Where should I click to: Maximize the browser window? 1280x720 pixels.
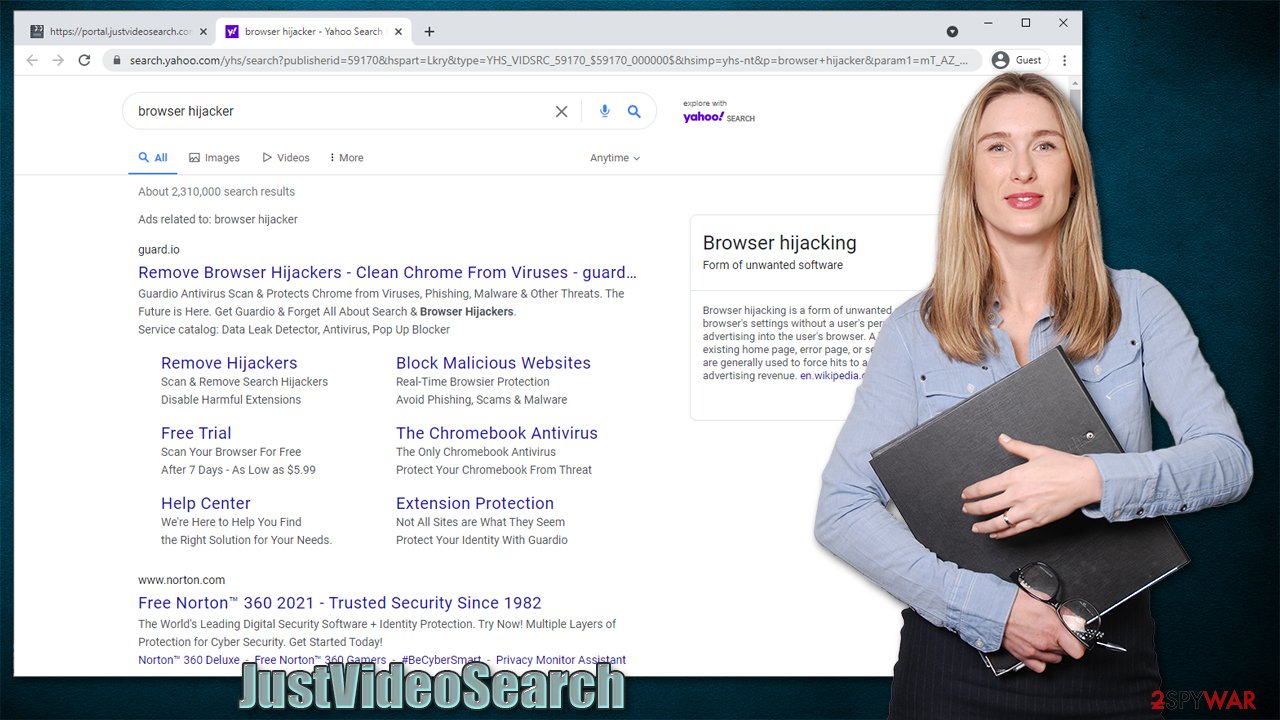(1026, 23)
